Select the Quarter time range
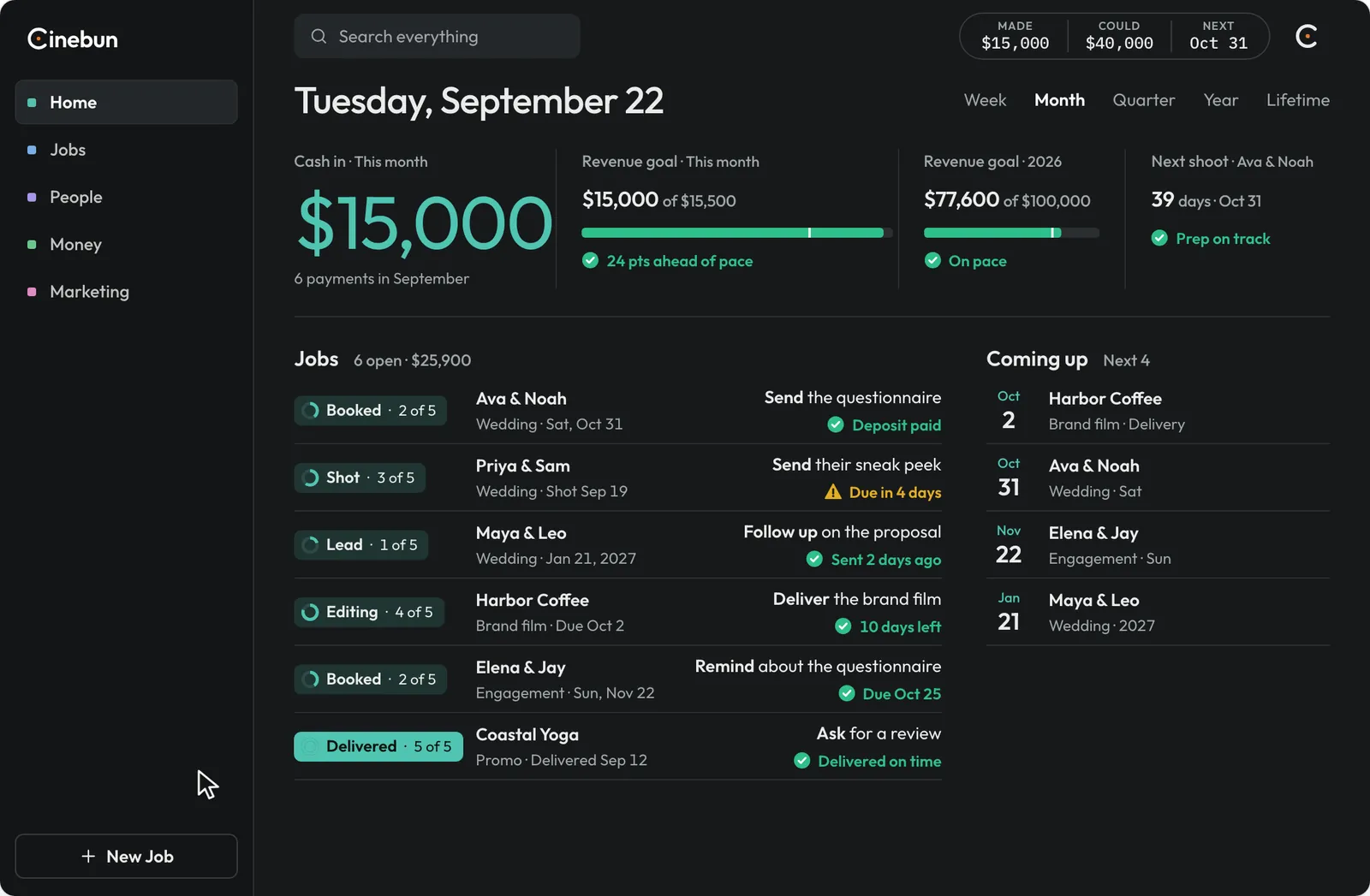The width and height of the screenshot is (1370, 896). [x=1143, y=100]
